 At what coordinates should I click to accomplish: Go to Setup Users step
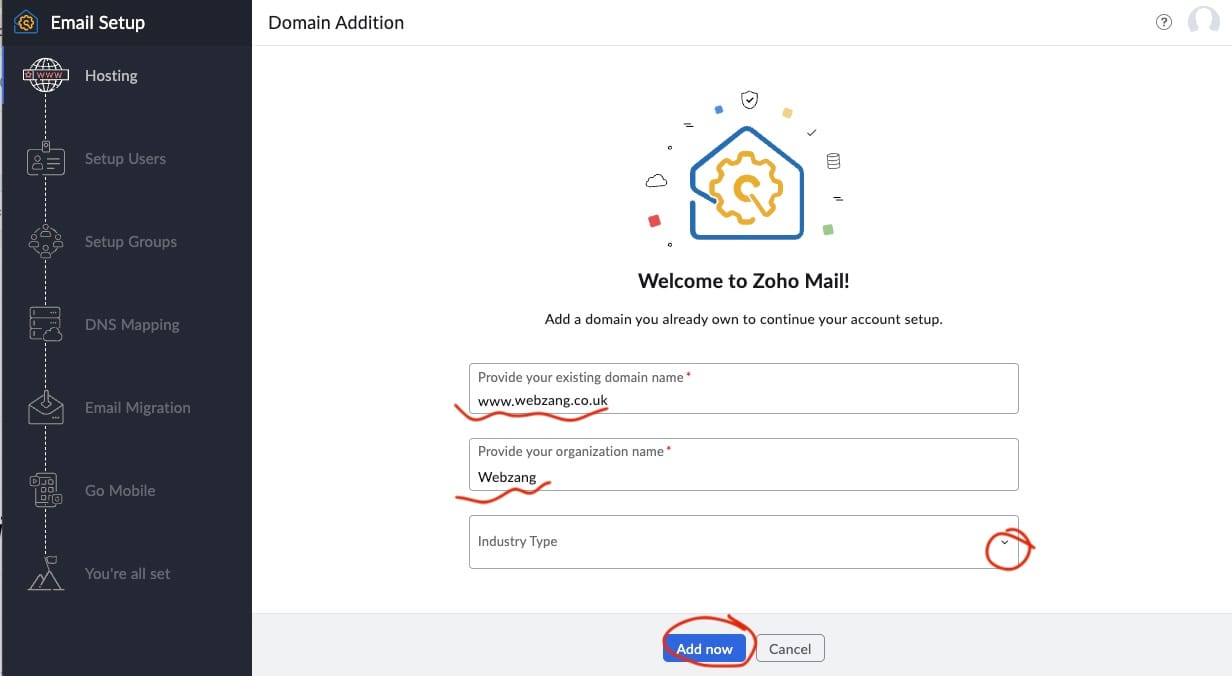[x=125, y=159]
